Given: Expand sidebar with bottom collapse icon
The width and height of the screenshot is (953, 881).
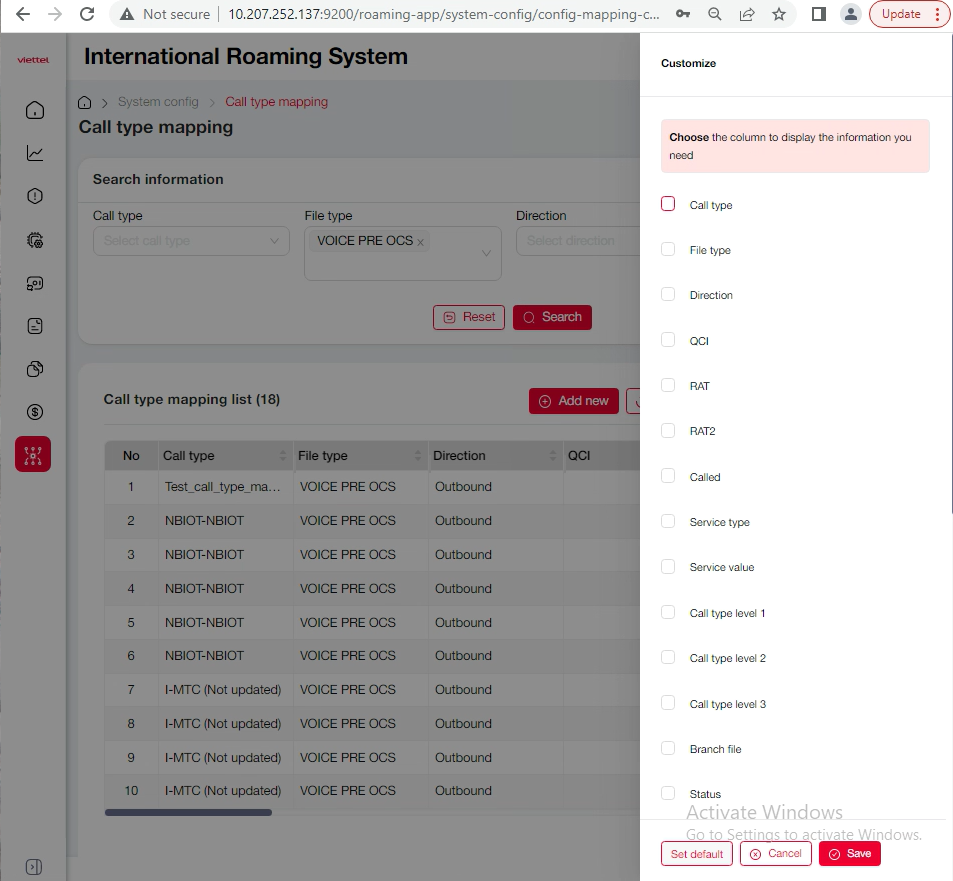Looking at the screenshot, I should click(33, 866).
